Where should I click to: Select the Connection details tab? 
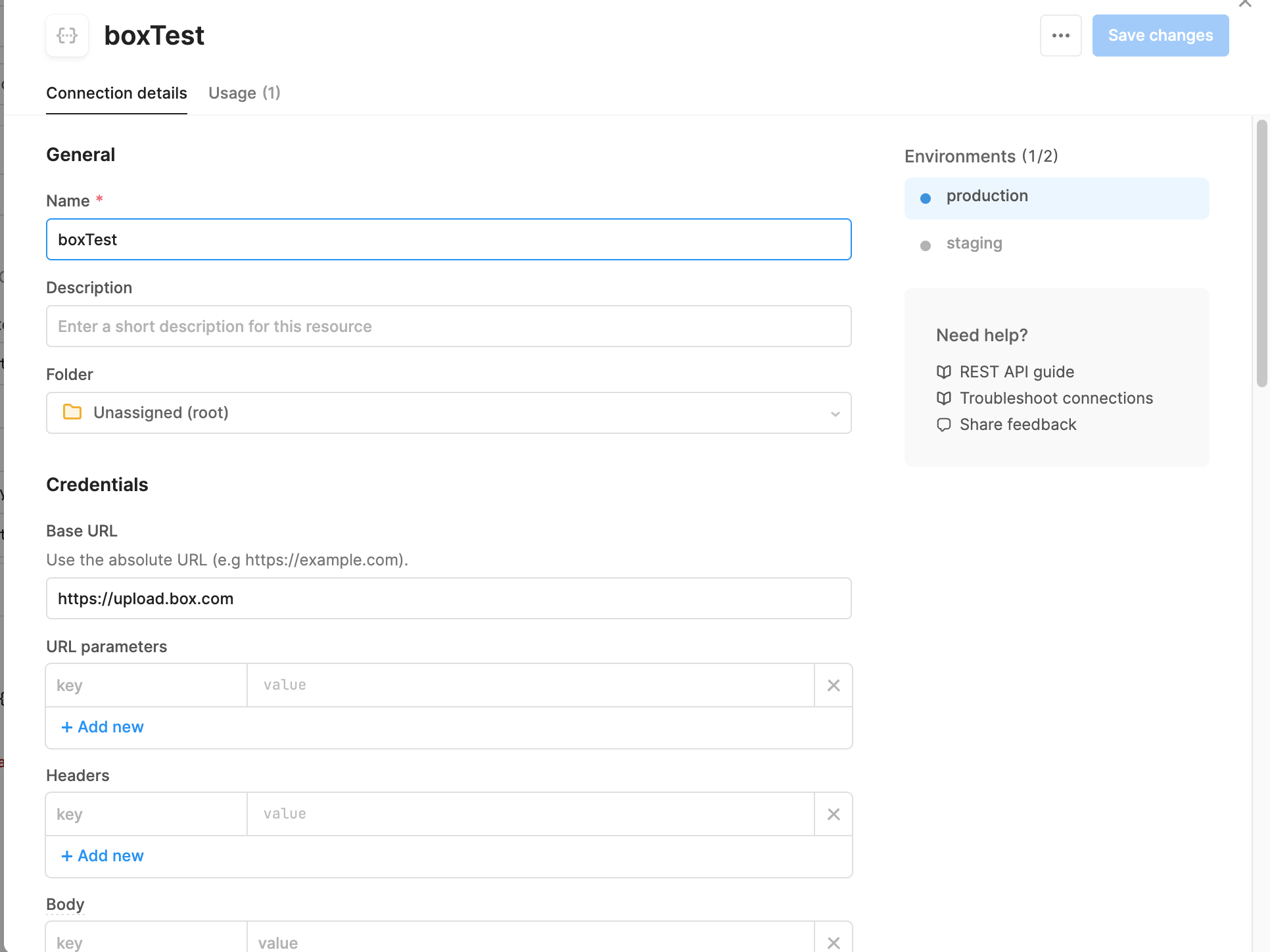117,93
